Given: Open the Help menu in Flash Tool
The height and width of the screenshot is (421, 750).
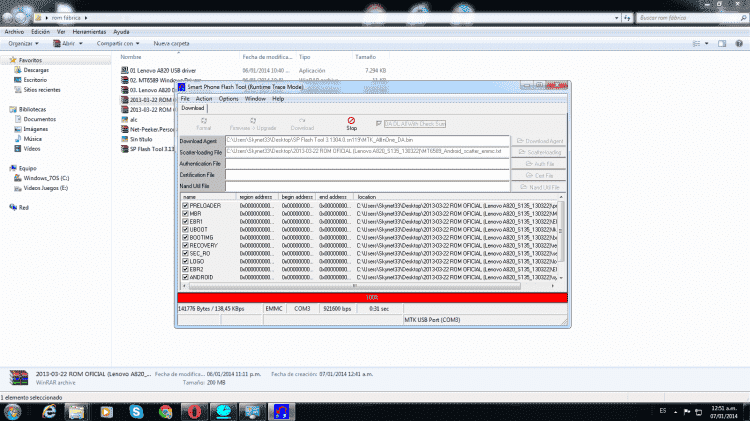Looking at the screenshot, I should [x=278, y=99].
